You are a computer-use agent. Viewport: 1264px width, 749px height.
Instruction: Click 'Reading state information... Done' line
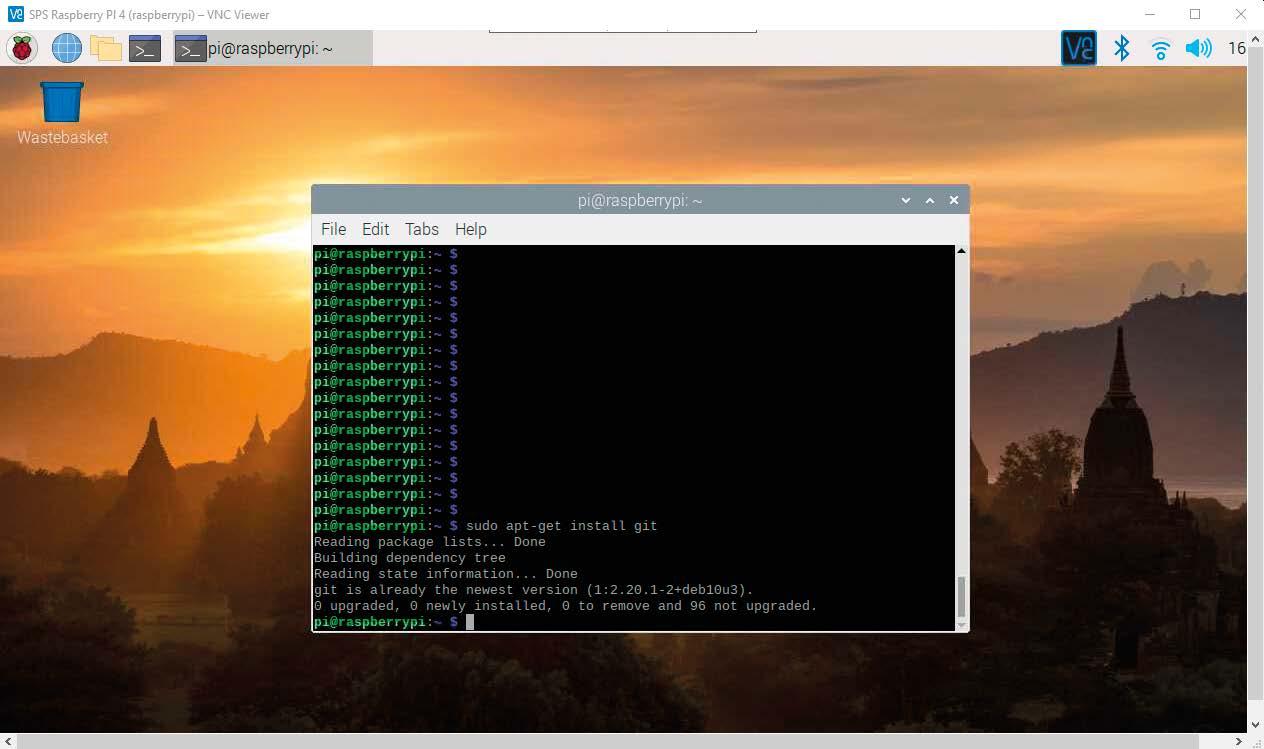pos(446,574)
